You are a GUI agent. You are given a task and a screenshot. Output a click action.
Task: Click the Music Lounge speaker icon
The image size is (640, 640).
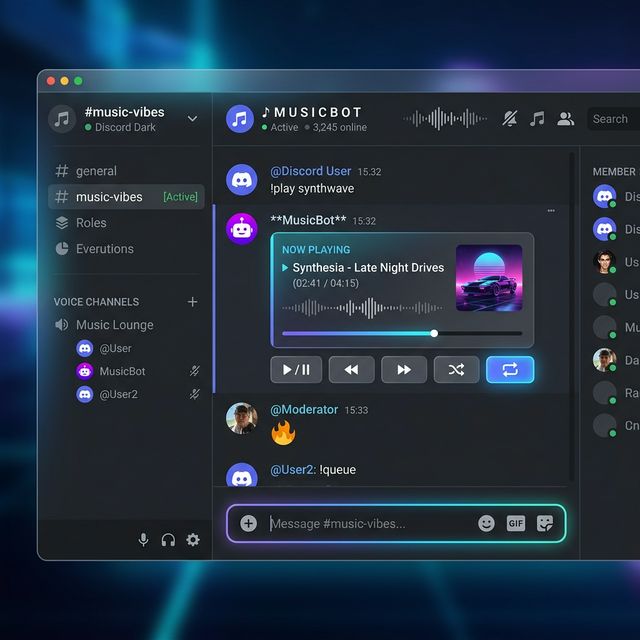coord(62,325)
